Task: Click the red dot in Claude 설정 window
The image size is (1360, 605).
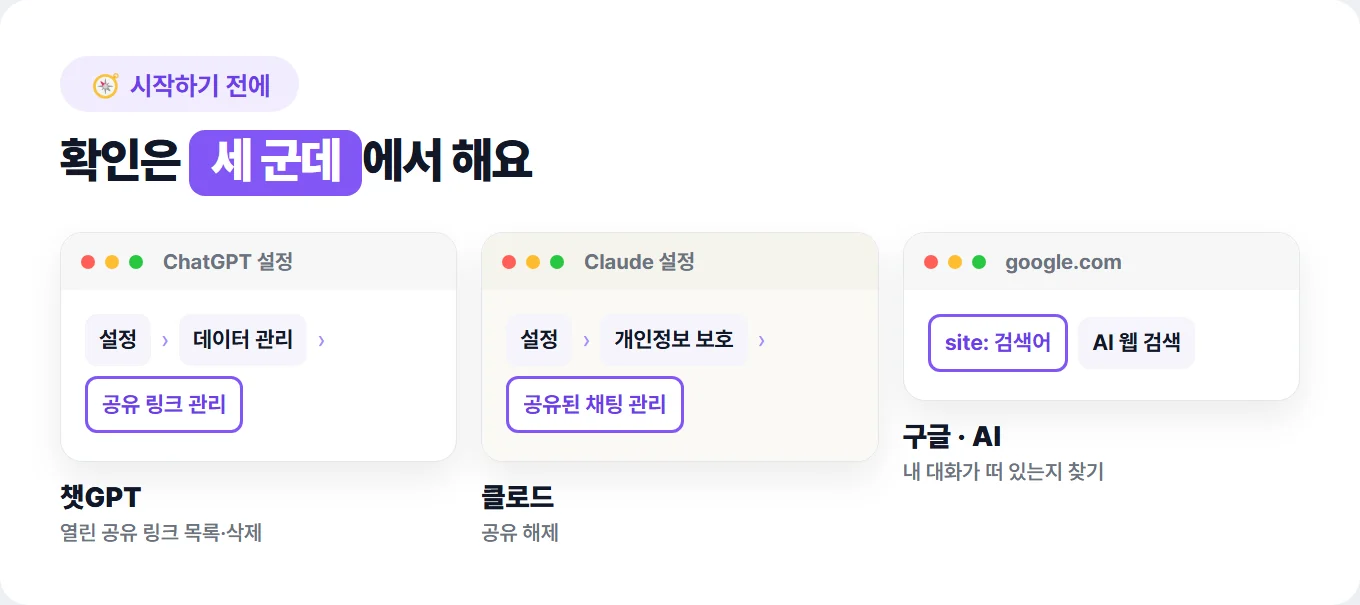Action: (509, 262)
